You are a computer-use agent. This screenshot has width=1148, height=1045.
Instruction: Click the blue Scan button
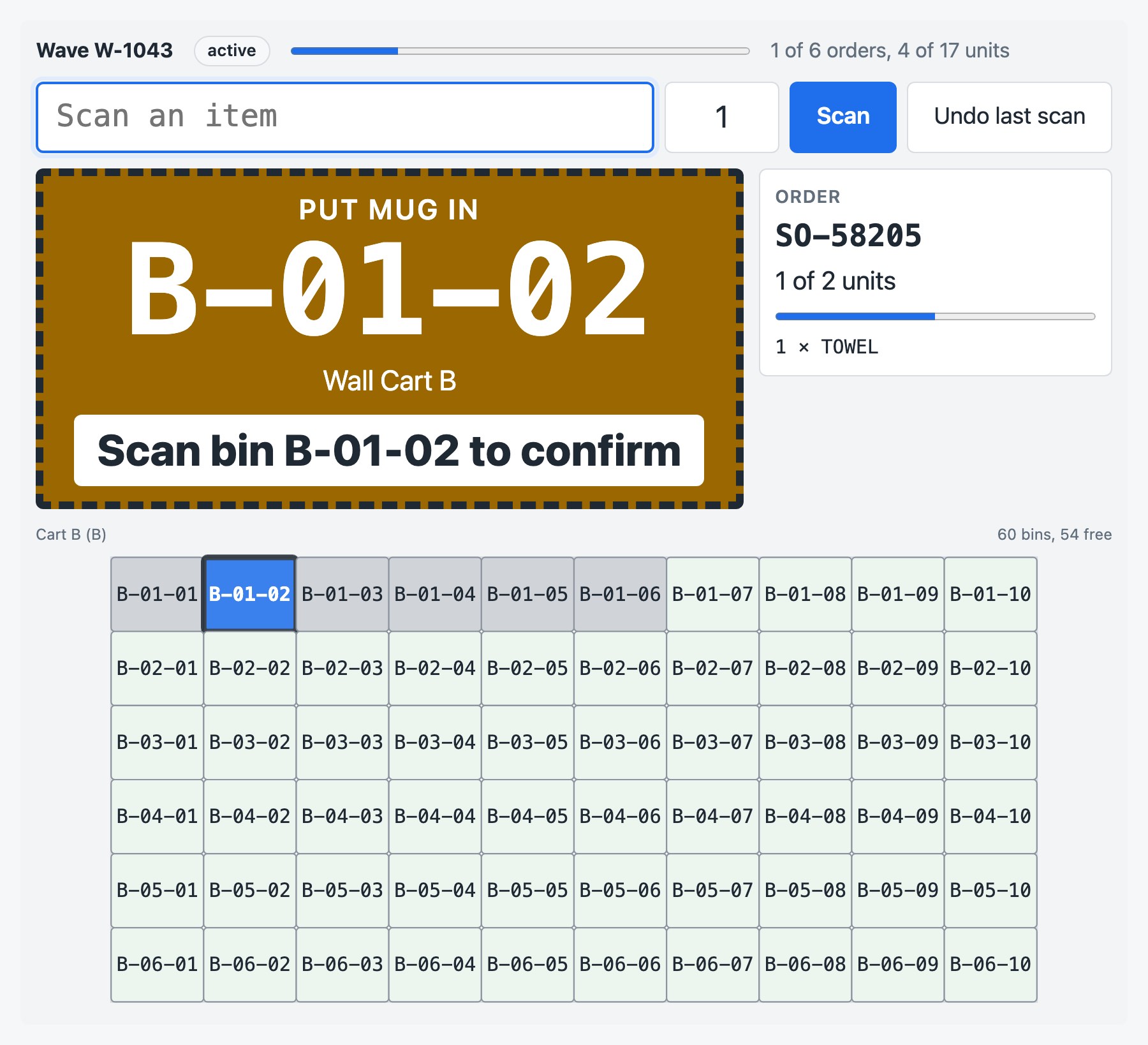coord(843,117)
